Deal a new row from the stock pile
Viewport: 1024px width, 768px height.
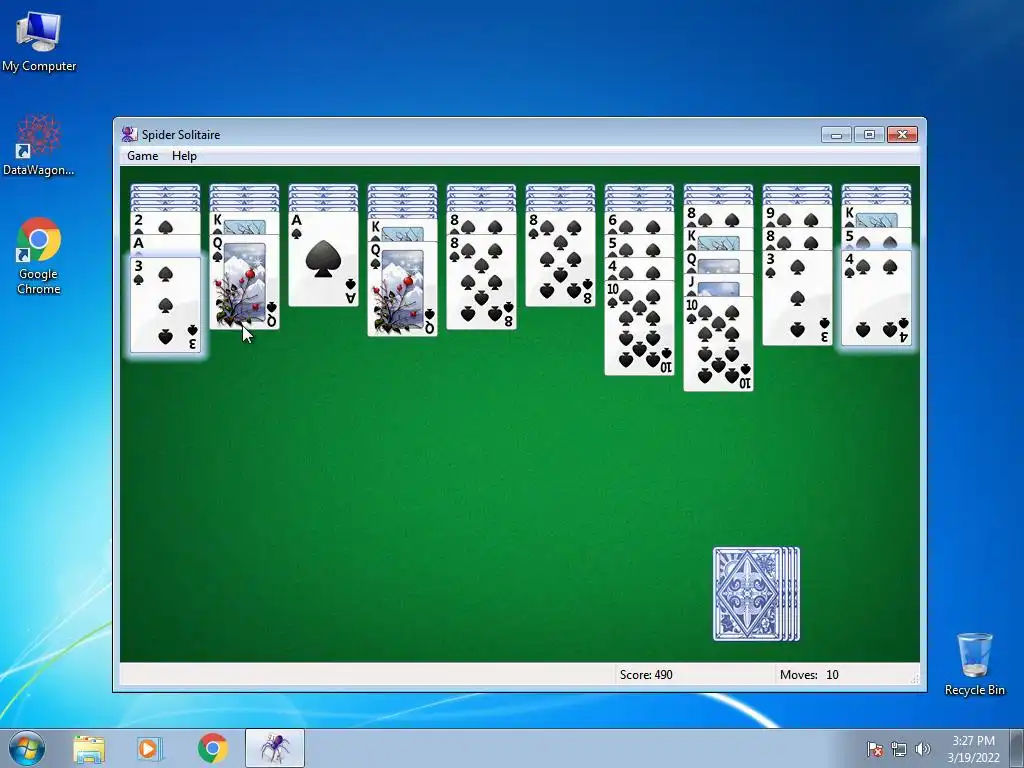point(756,594)
